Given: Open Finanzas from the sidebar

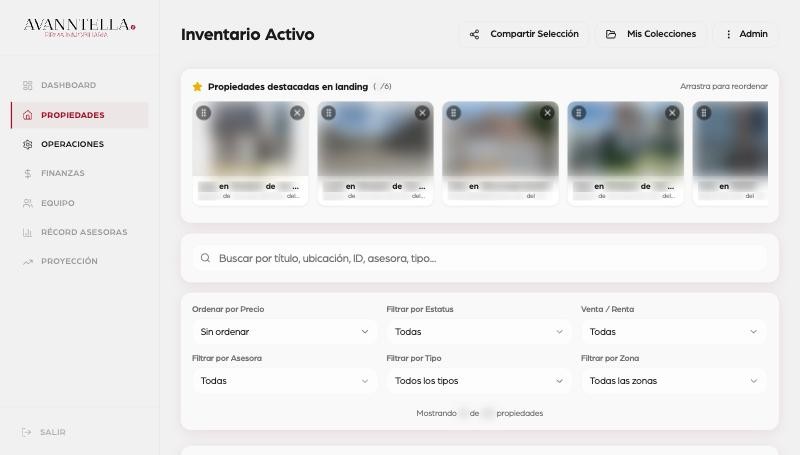Looking at the screenshot, I should pos(80,173).
